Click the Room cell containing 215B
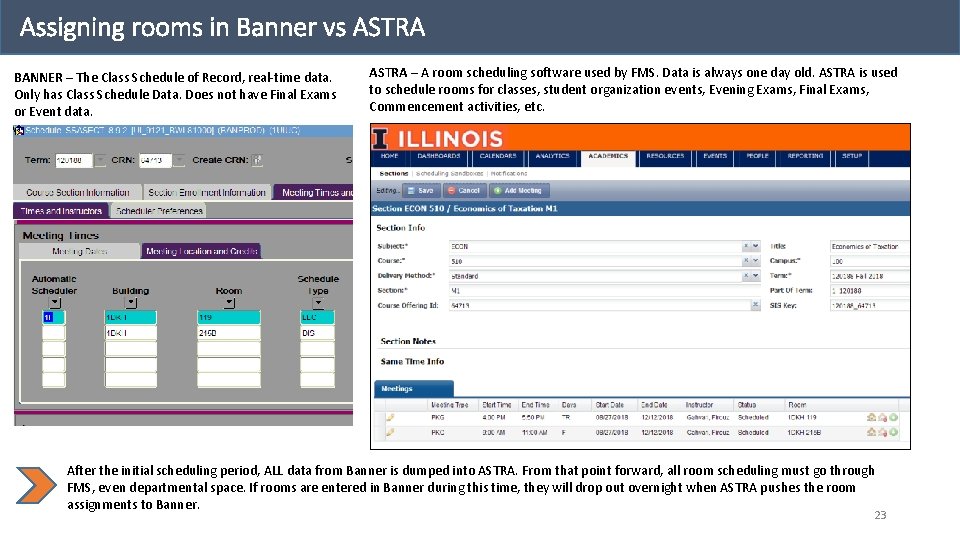The width and height of the screenshot is (960, 540). tap(228, 333)
